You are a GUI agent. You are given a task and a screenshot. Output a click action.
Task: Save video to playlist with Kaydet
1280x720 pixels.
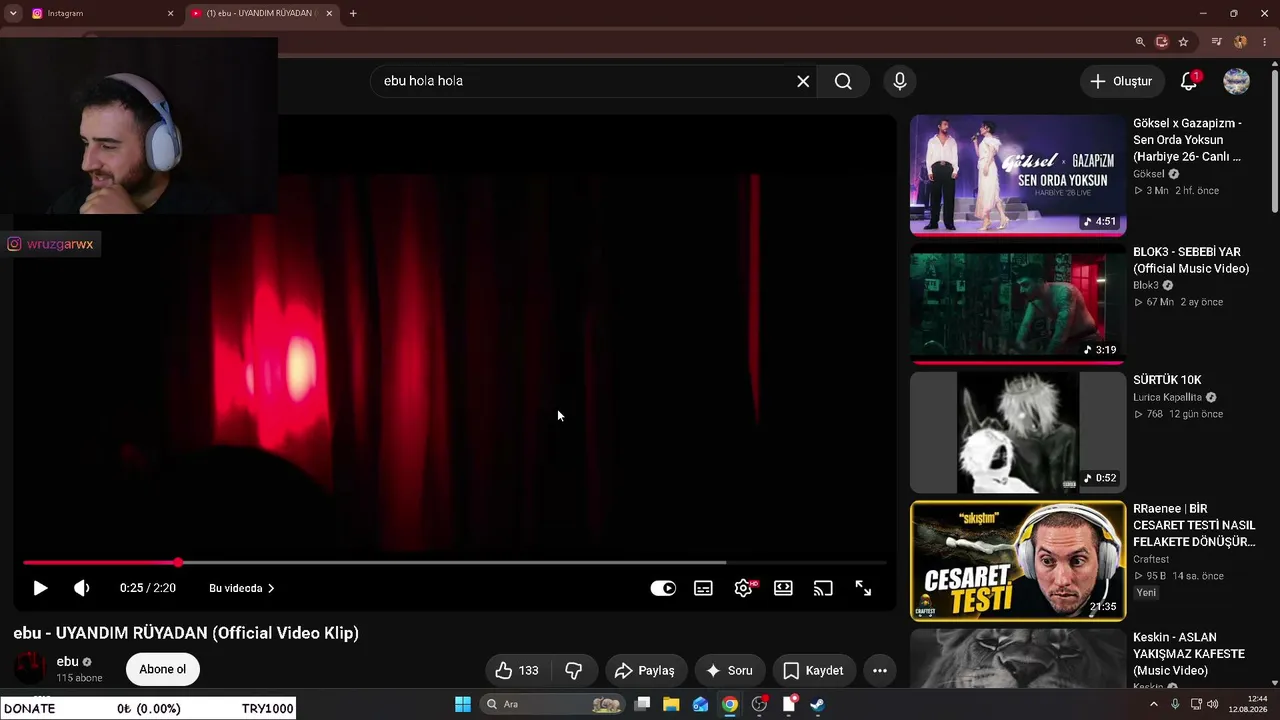(x=813, y=670)
